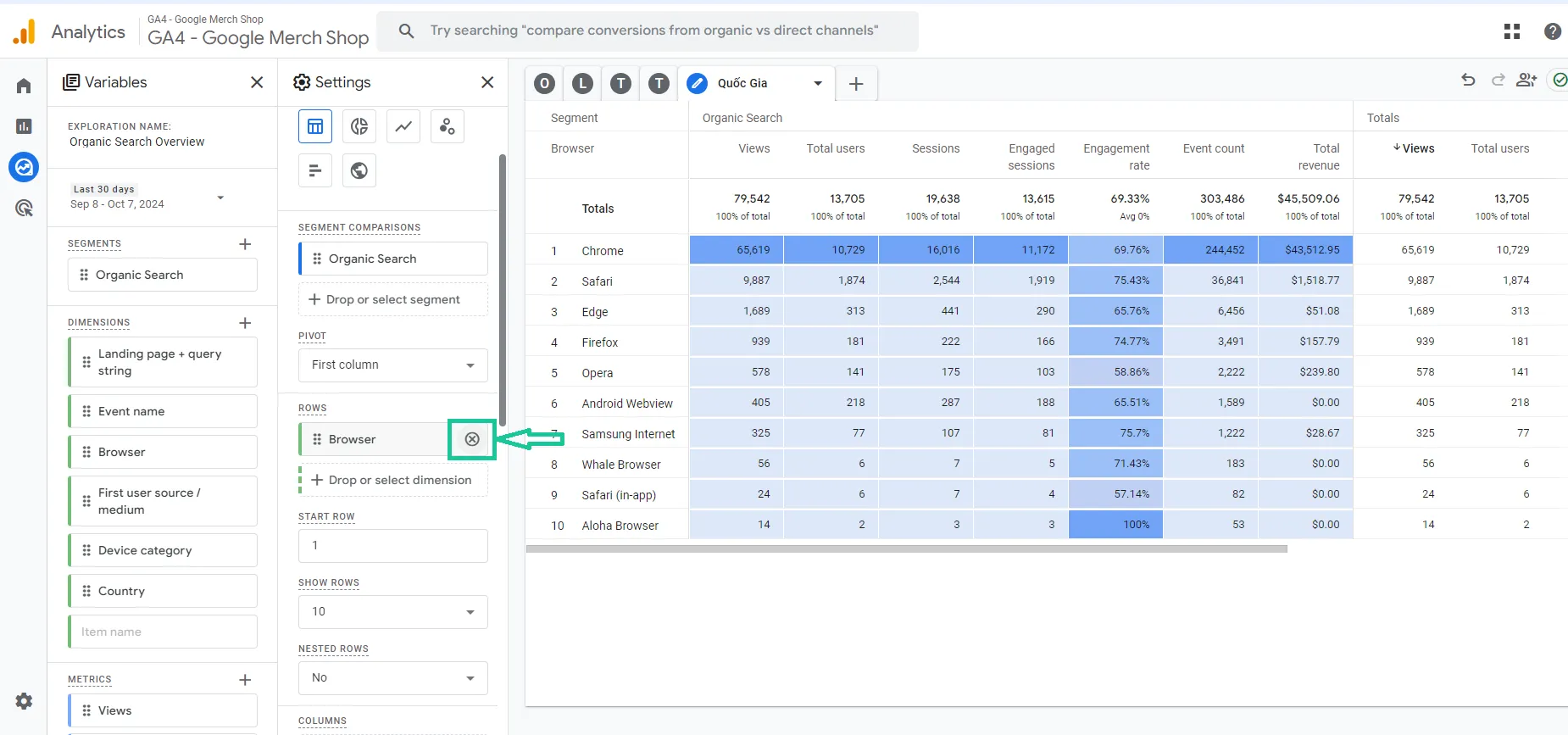Open the Reports icon in left sidebar

[x=24, y=126]
